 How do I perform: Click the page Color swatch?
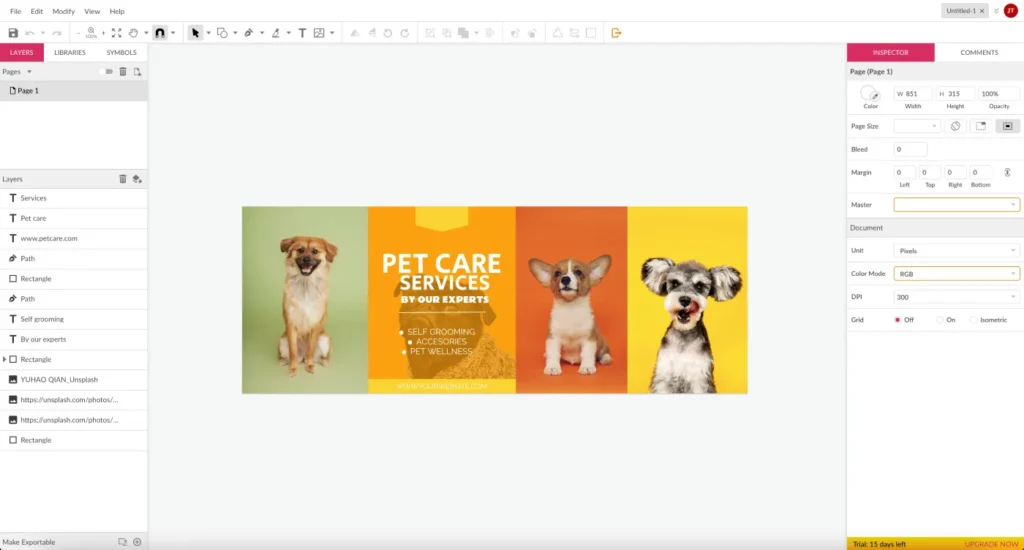tap(869, 93)
